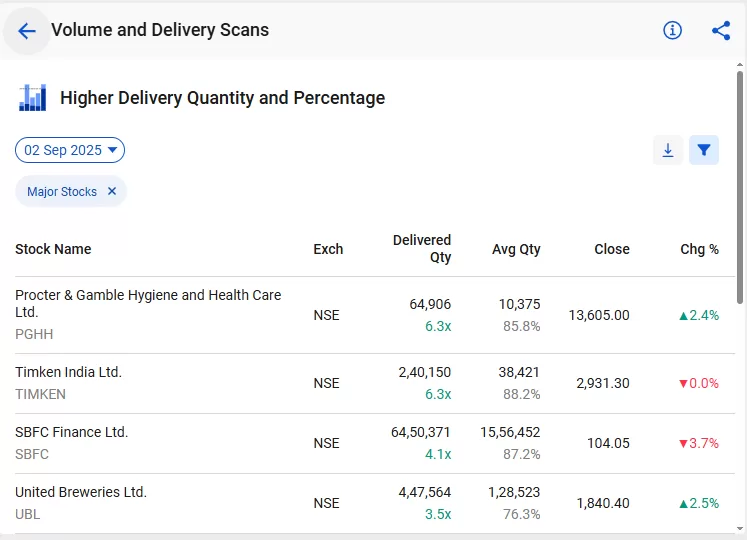Open the filter options

coord(704,150)
